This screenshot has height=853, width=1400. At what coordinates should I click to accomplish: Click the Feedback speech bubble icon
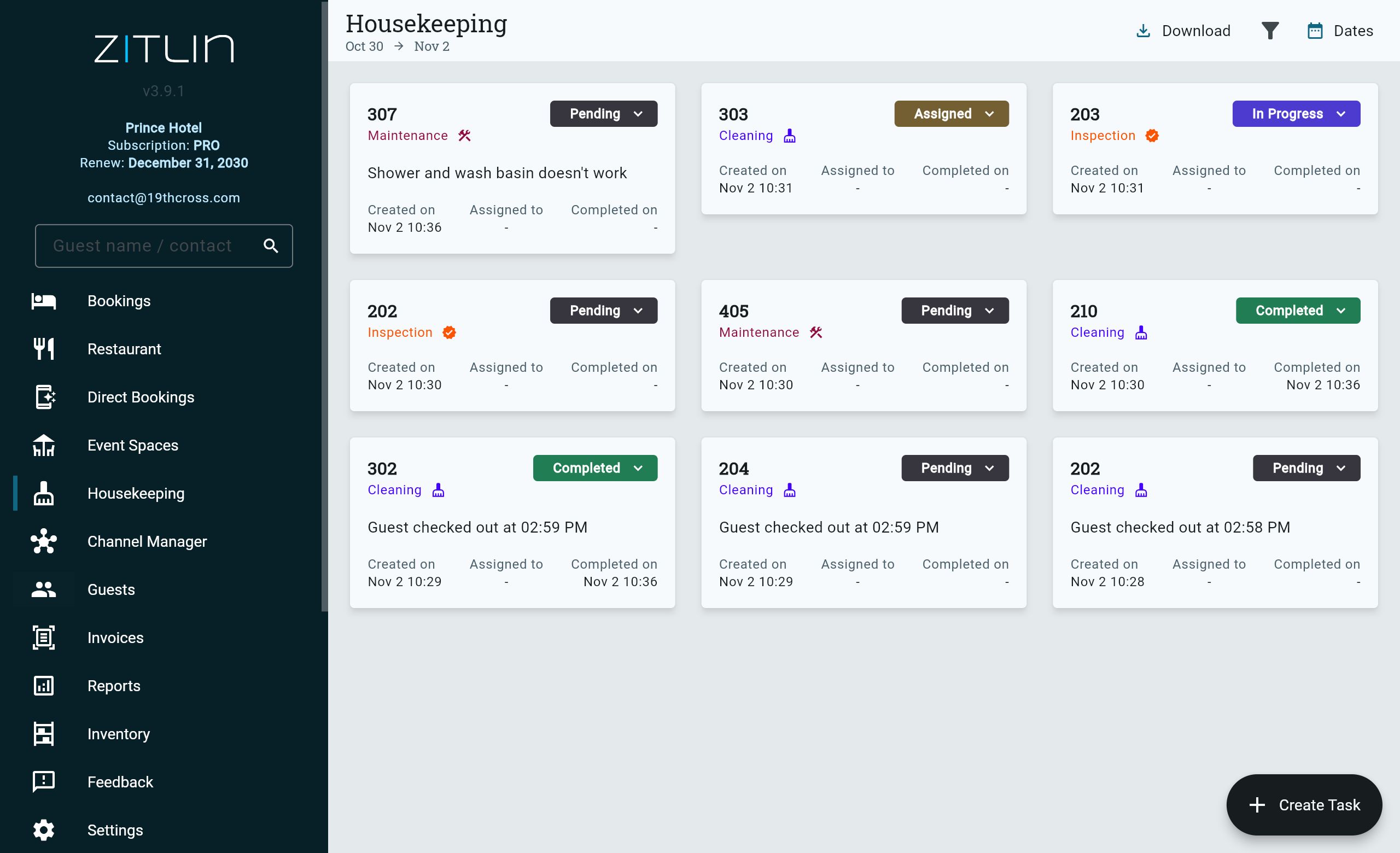(44, 782)
